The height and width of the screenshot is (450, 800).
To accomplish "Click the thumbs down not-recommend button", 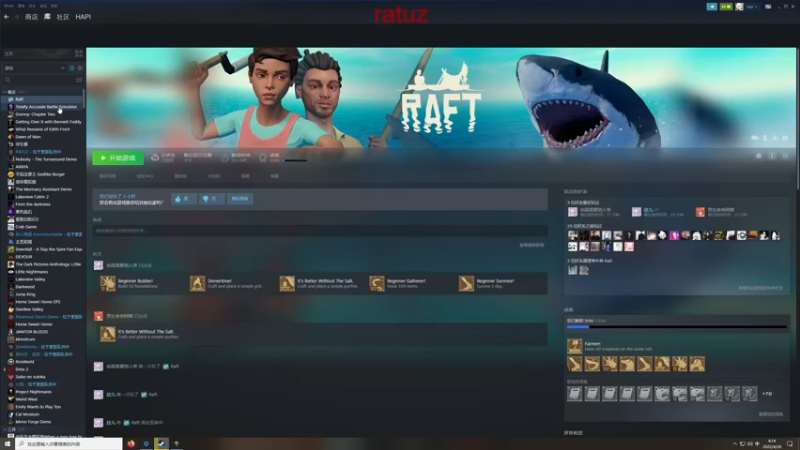I will coord(211,198).
